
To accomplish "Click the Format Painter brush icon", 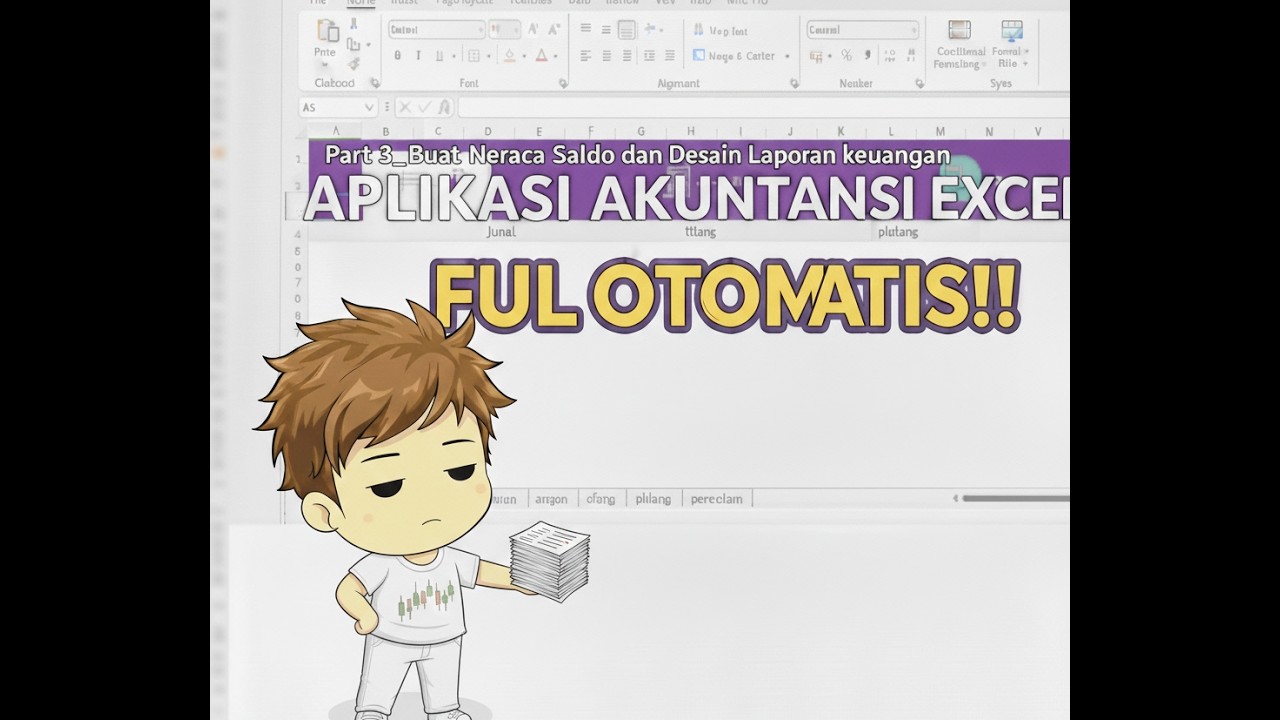I will tap(354, 64).
